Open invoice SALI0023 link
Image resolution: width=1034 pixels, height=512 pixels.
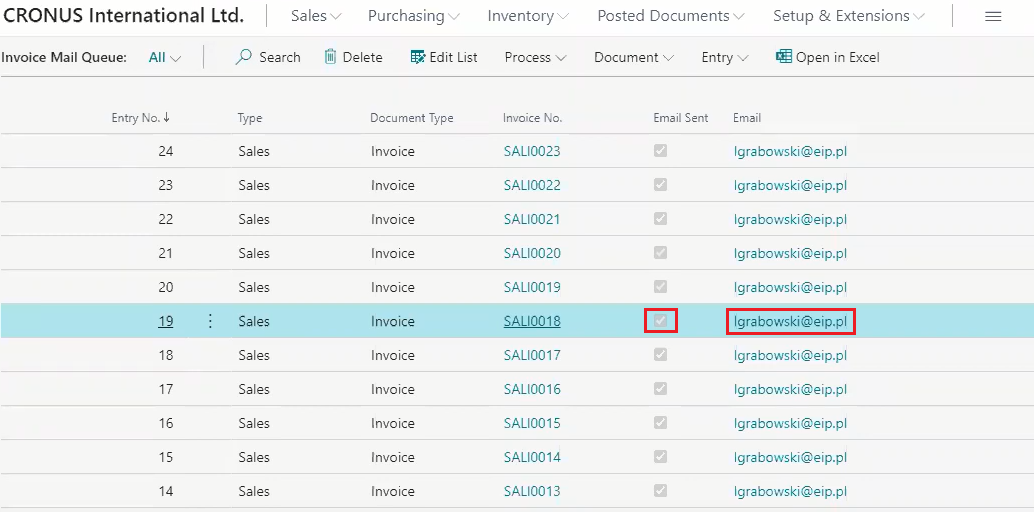pyautogui.click(x=532, y=151)
